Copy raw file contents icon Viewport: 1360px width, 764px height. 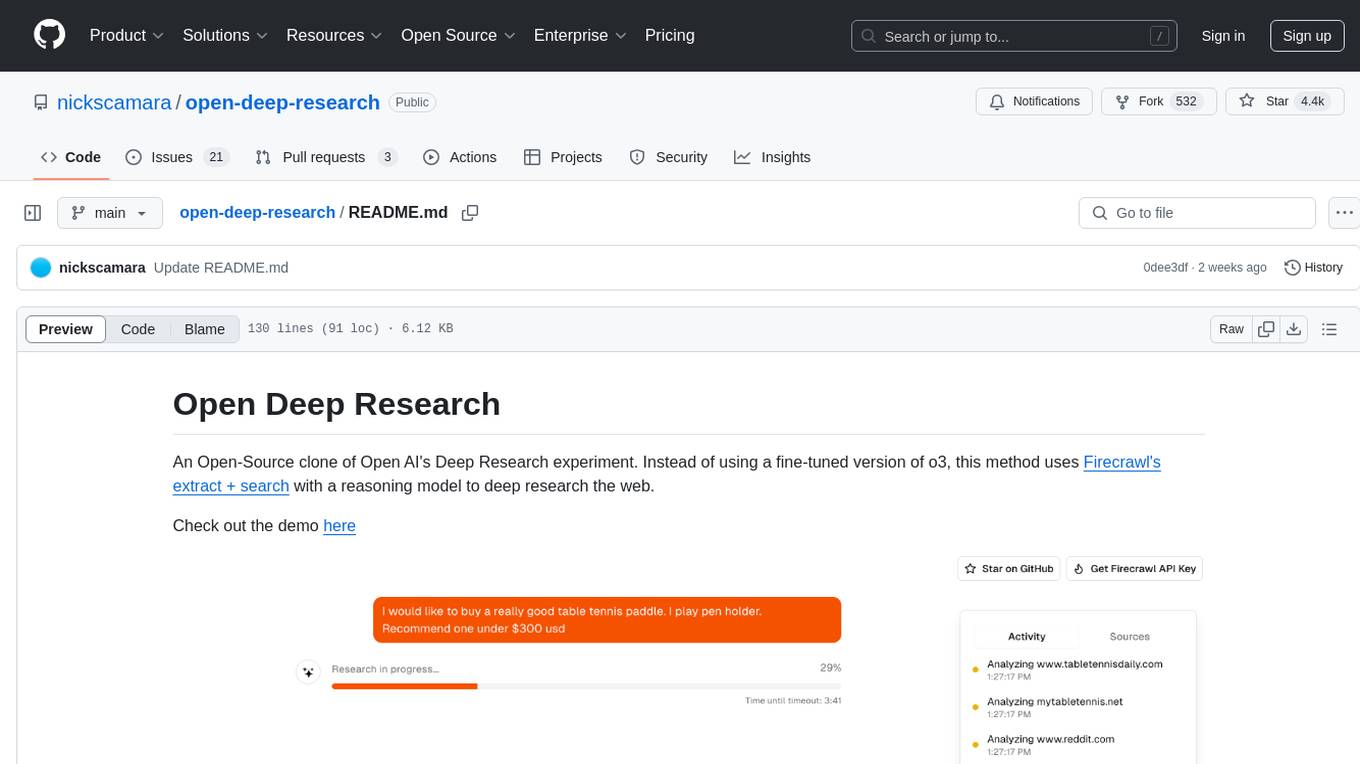pos(1266,329)
